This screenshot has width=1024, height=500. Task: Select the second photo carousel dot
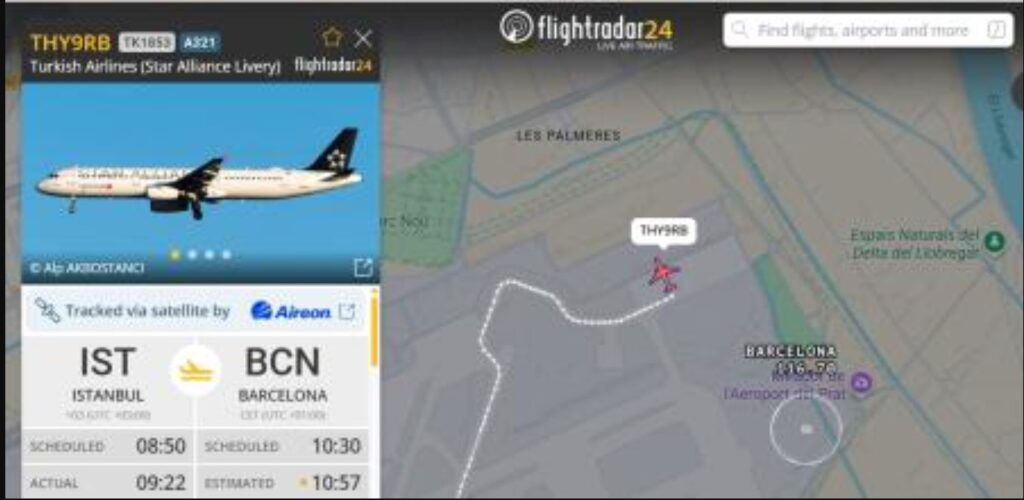193,255
